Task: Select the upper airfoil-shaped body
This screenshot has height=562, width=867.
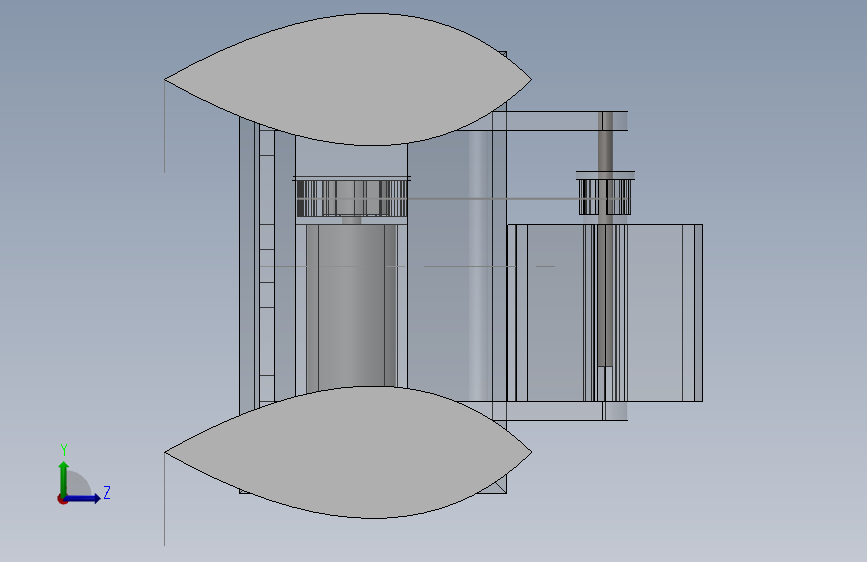Action: click(348, 79)
